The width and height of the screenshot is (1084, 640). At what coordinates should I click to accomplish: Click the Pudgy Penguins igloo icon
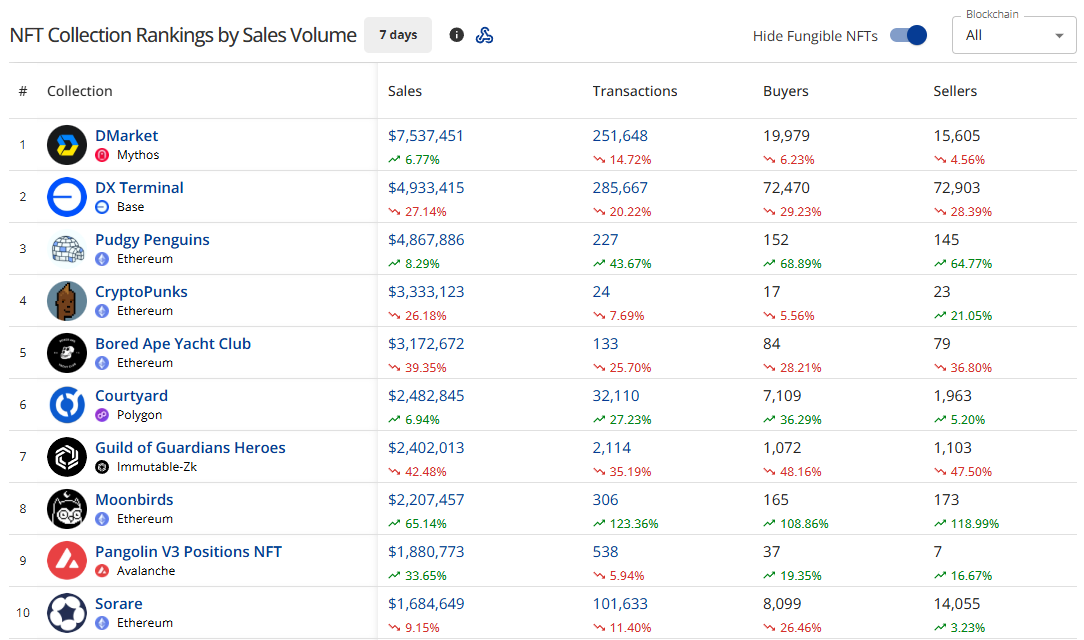tap(67, 249)
